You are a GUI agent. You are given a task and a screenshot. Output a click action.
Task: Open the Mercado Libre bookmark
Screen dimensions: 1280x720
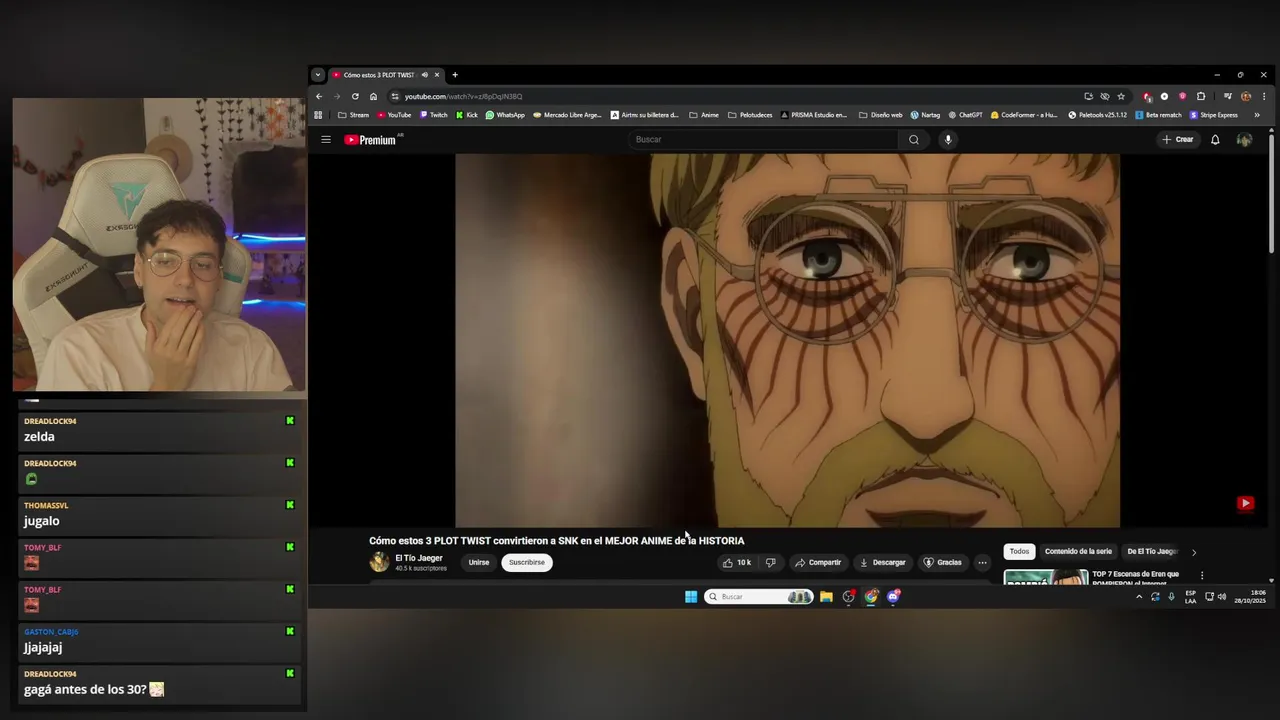point(567,115)
